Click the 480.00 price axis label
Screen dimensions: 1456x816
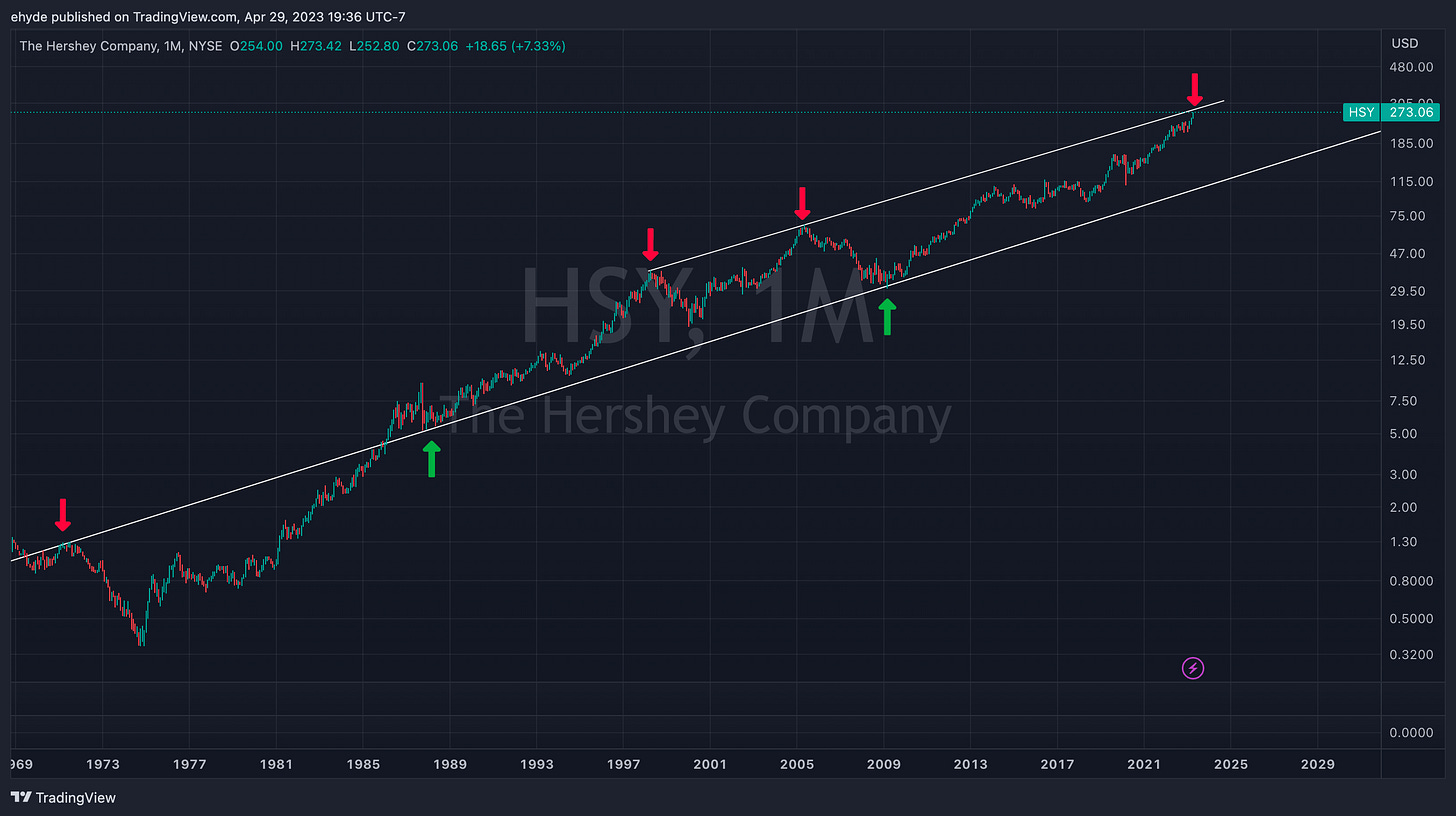click(x=1412, y=68)
